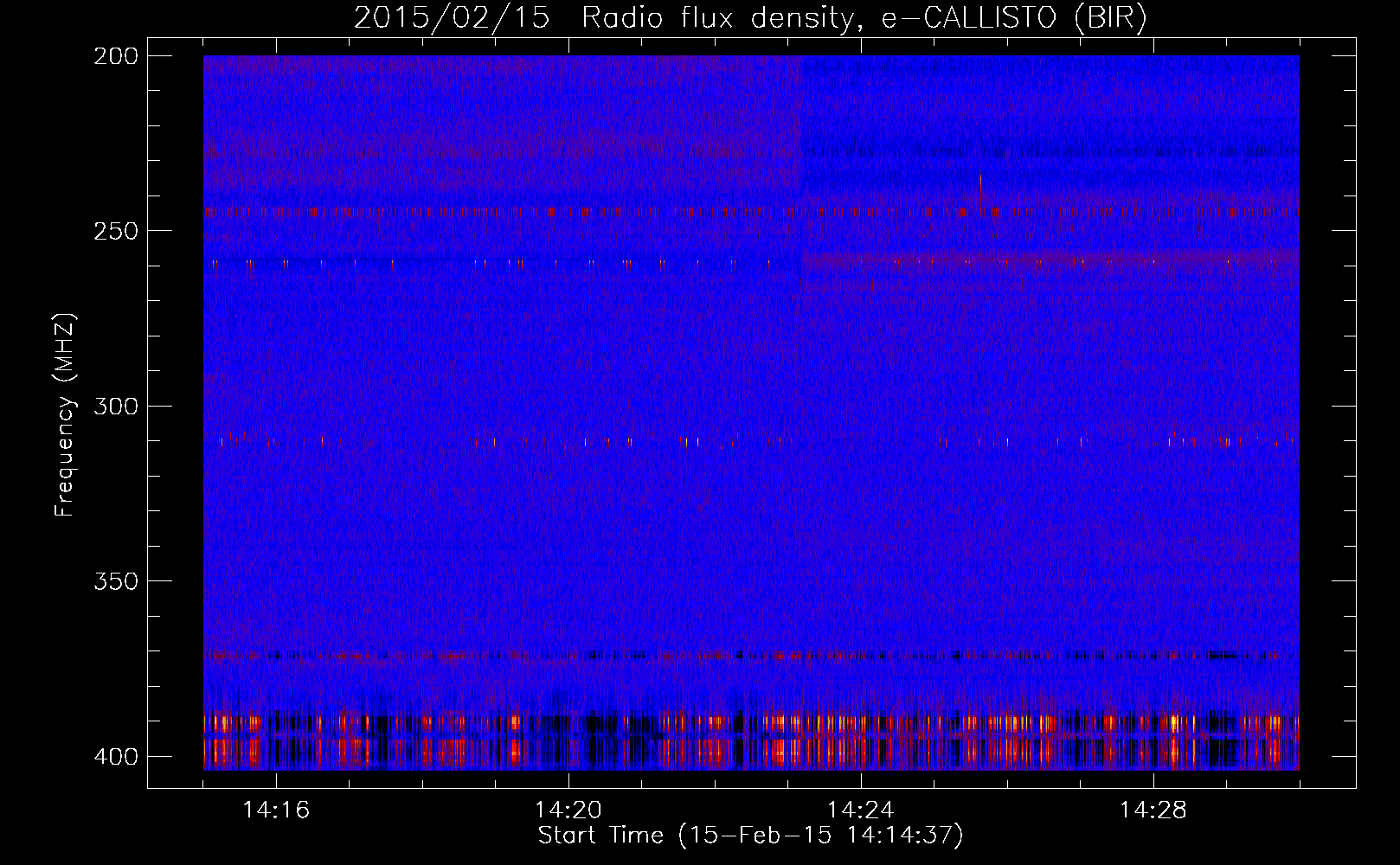Viewport: 1400px width, 865px height.
Task: Click the 400 frequency tick label
Action: (115, 757)
